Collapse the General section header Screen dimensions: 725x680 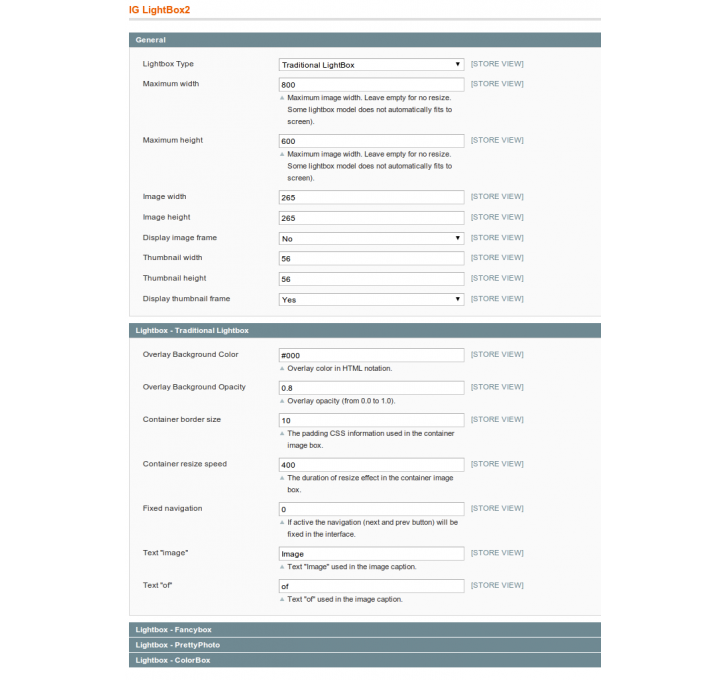click(x=365, y=40)
